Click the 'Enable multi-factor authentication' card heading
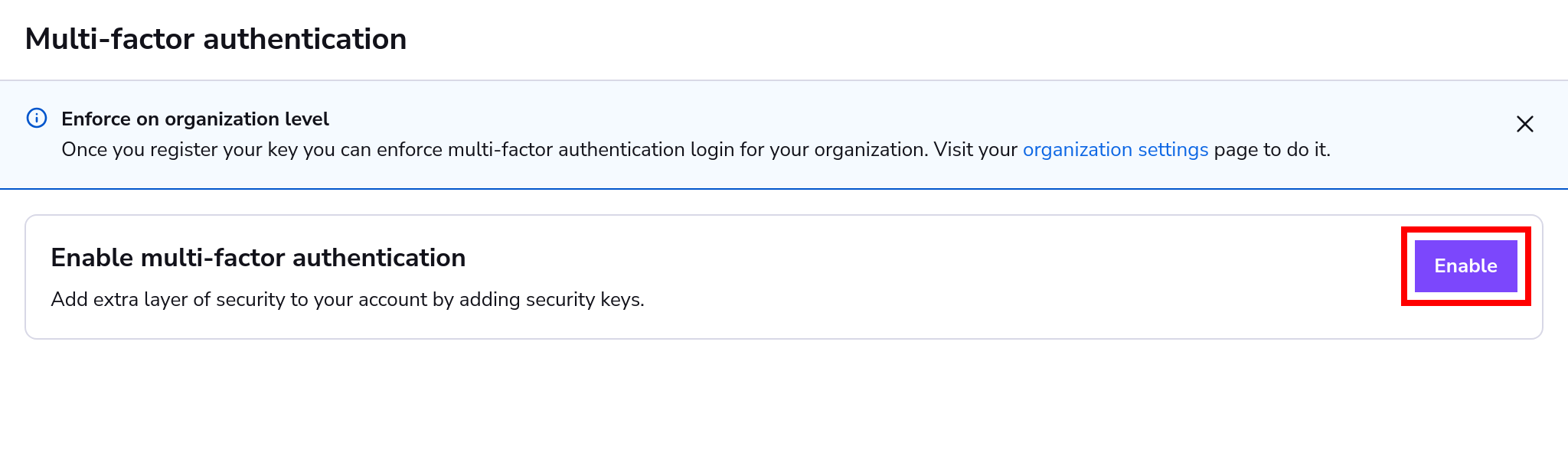Image resolution: width=1568 pixels, height=459 pixels. pyautogui.click(x=258, y=258)
